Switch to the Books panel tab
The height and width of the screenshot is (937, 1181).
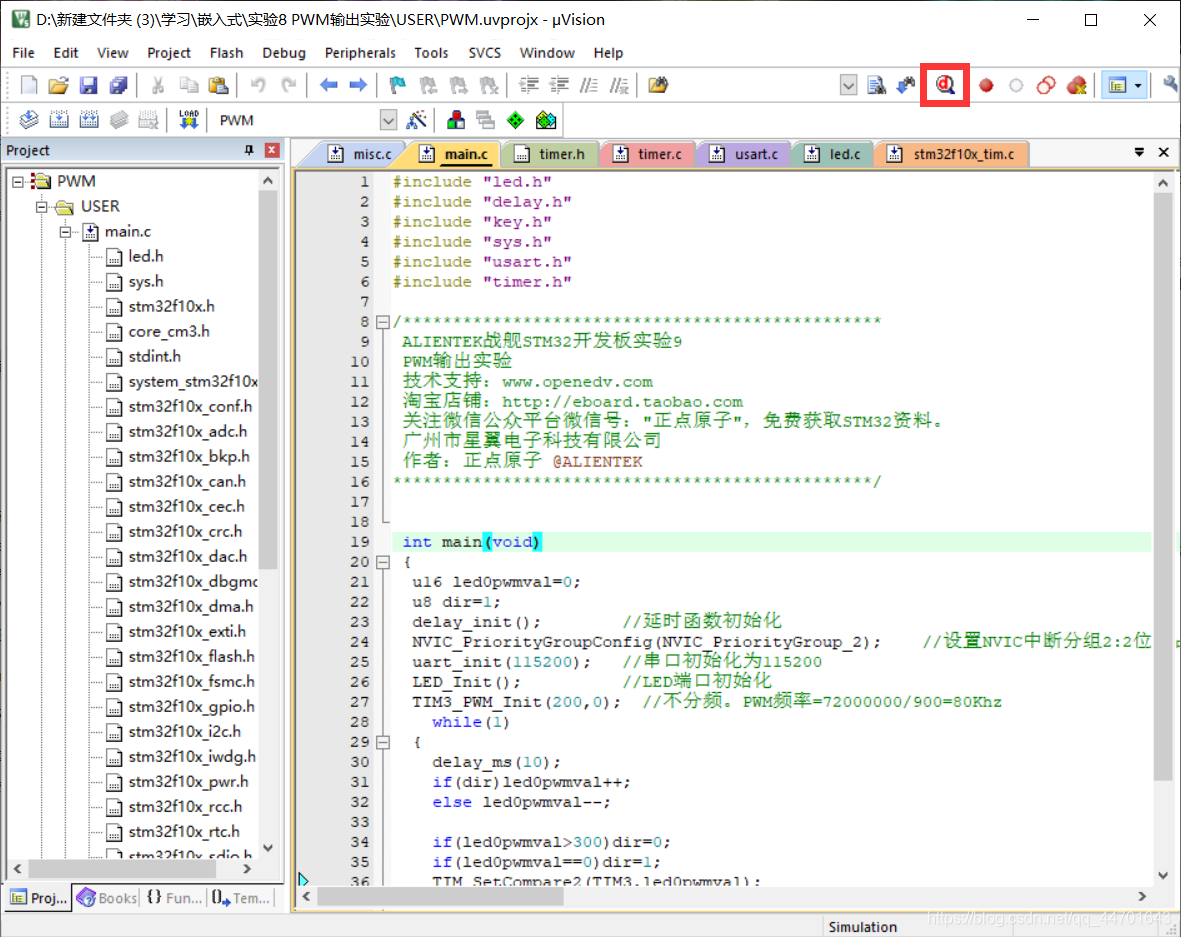pos(107,898)
